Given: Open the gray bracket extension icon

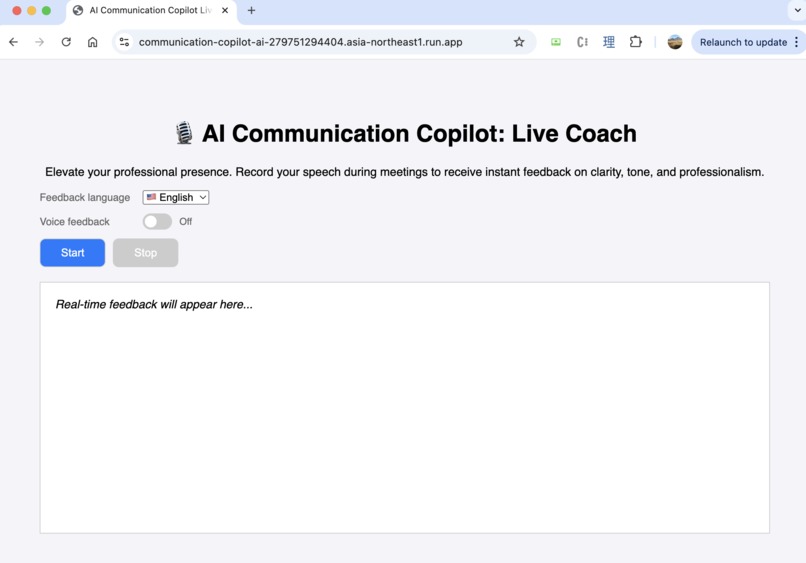Looking at the screenshot, I should point(582,42).
